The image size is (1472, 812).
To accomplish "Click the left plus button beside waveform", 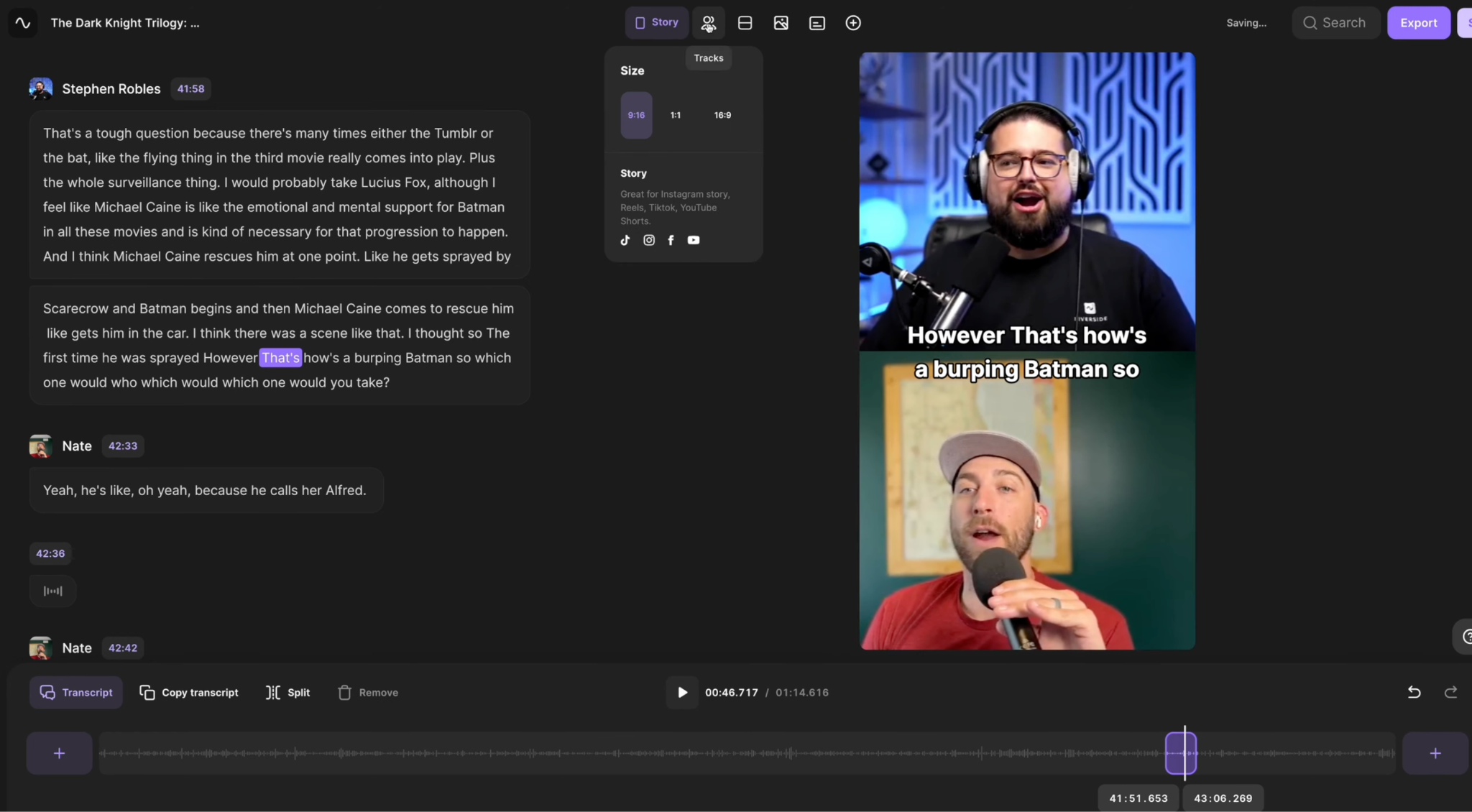I will (x=60, y=753).
